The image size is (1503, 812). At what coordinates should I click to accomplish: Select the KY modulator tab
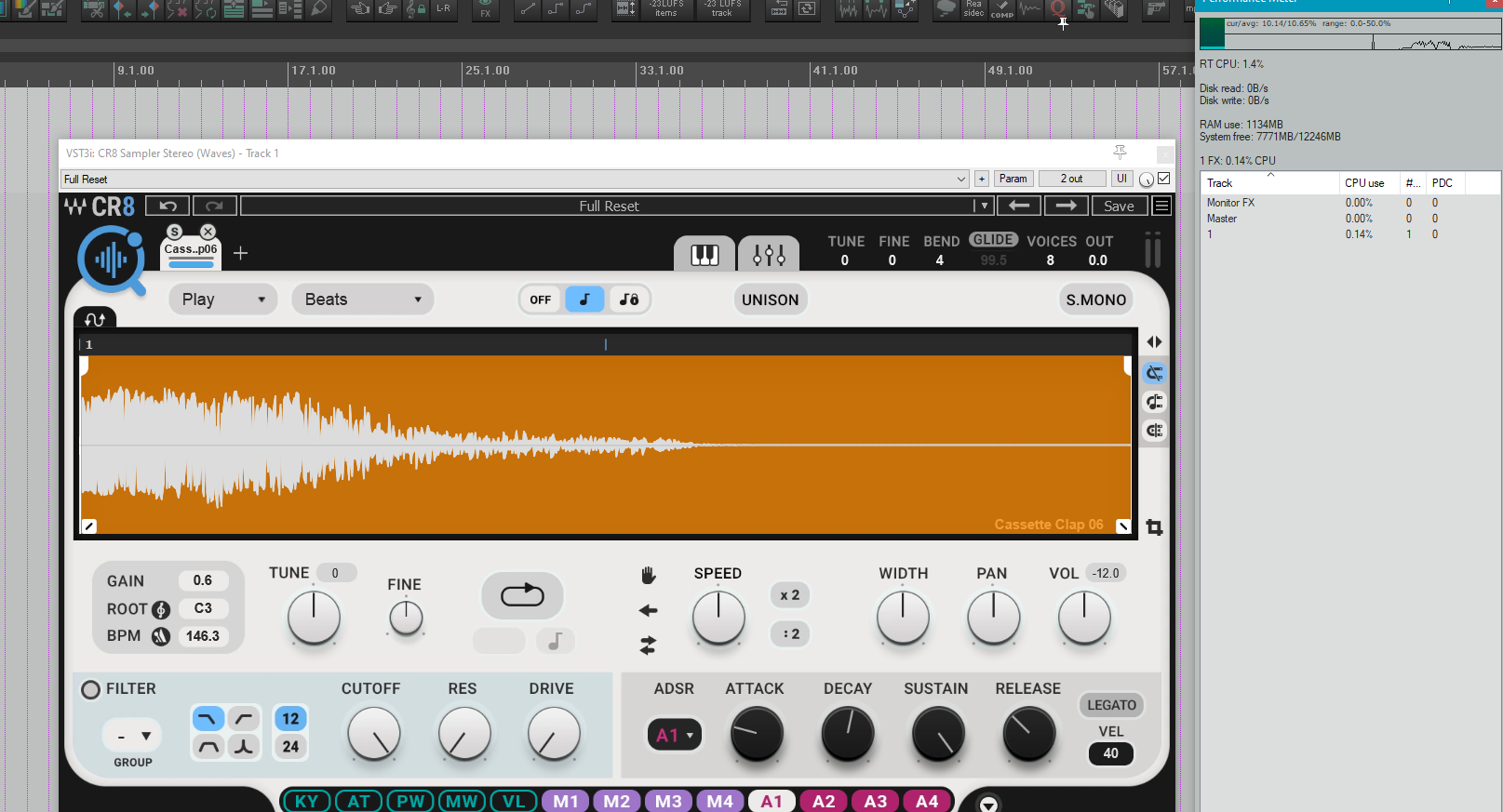[306, 801]
